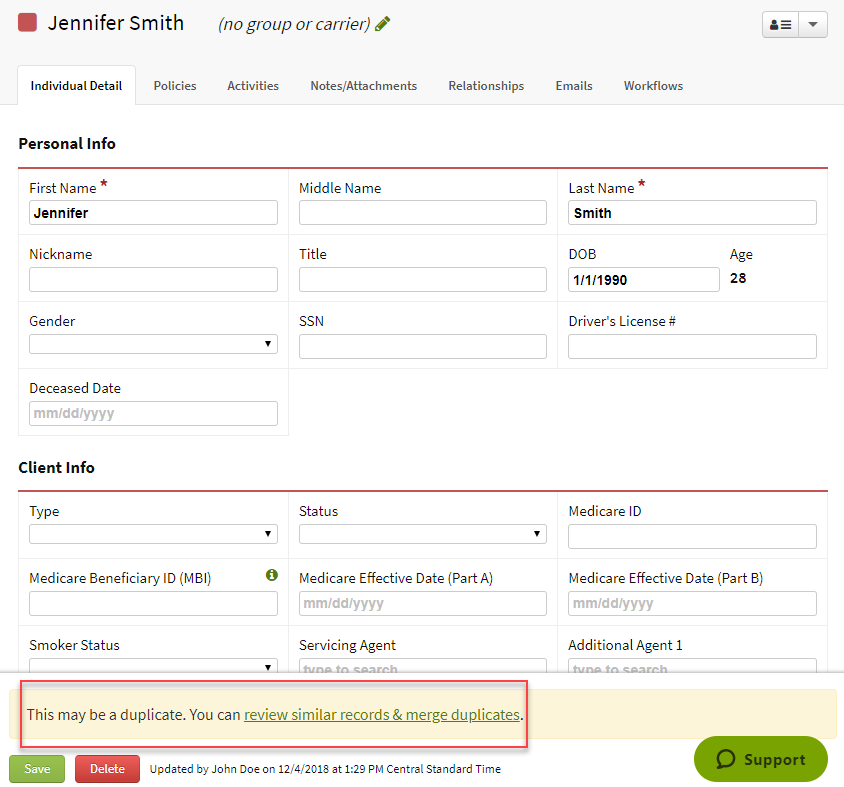844x787 pixels.
Task: Click the green Save button
Action: point(37,769)
